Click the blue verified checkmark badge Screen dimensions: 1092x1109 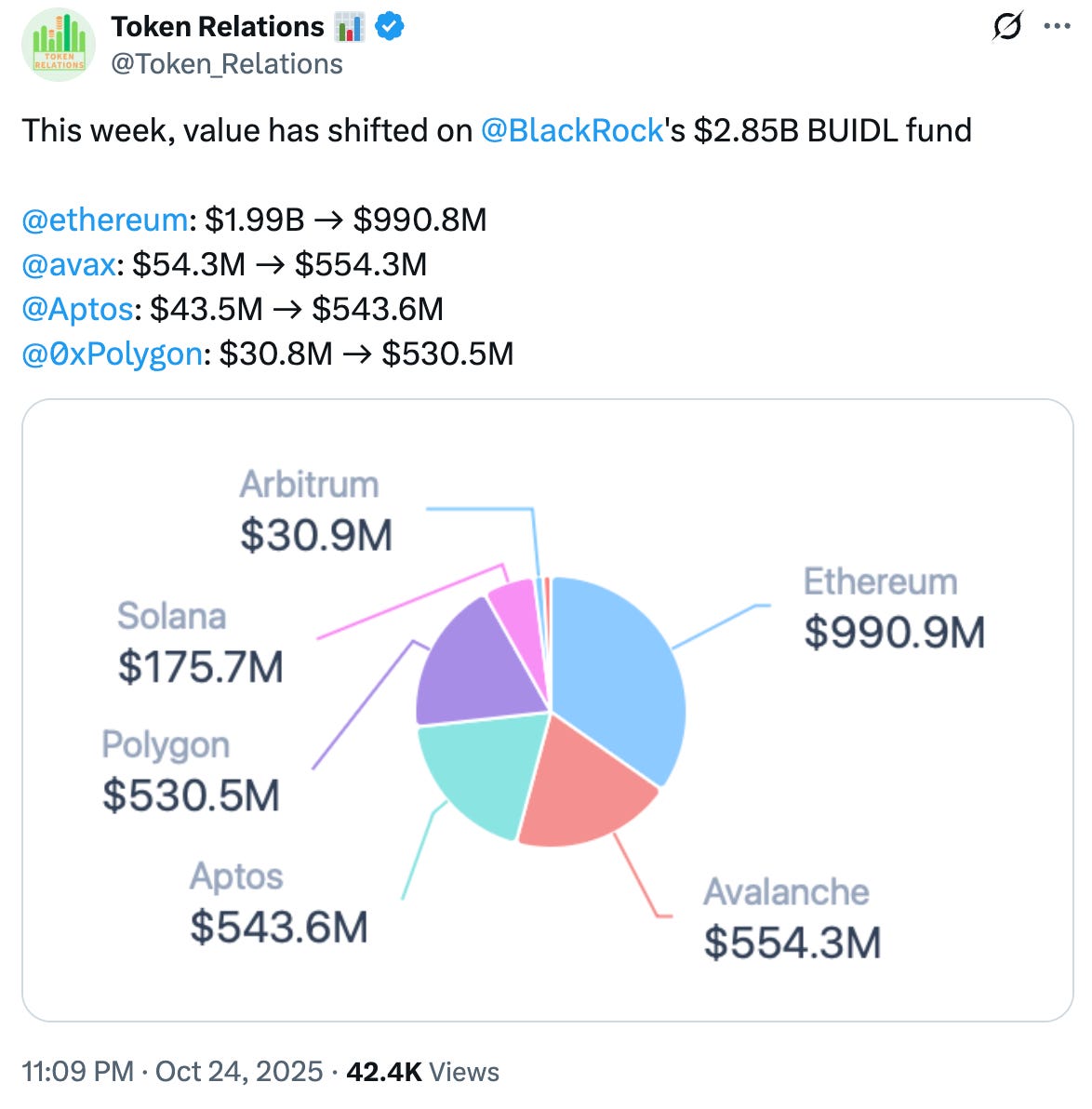point(389,28)
